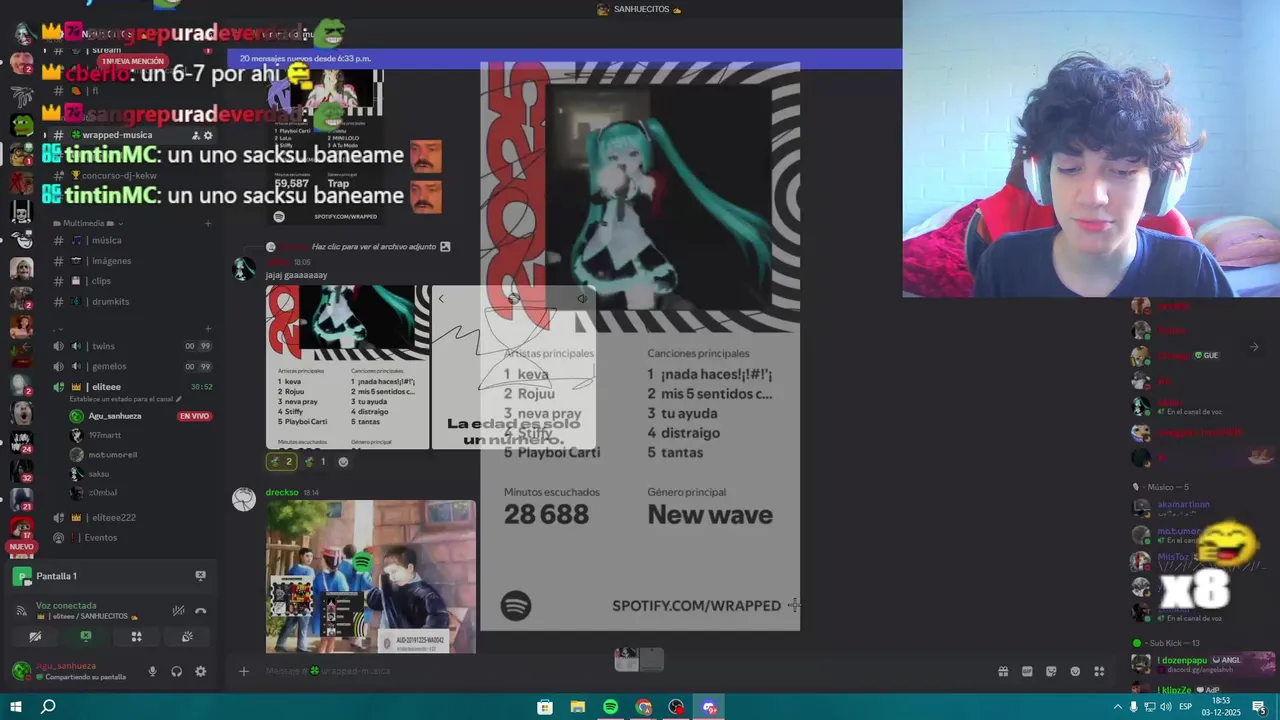Open dreckso's user profile name
The height and width of the screenshot is (720, 1280).
(x=281, y=492)
